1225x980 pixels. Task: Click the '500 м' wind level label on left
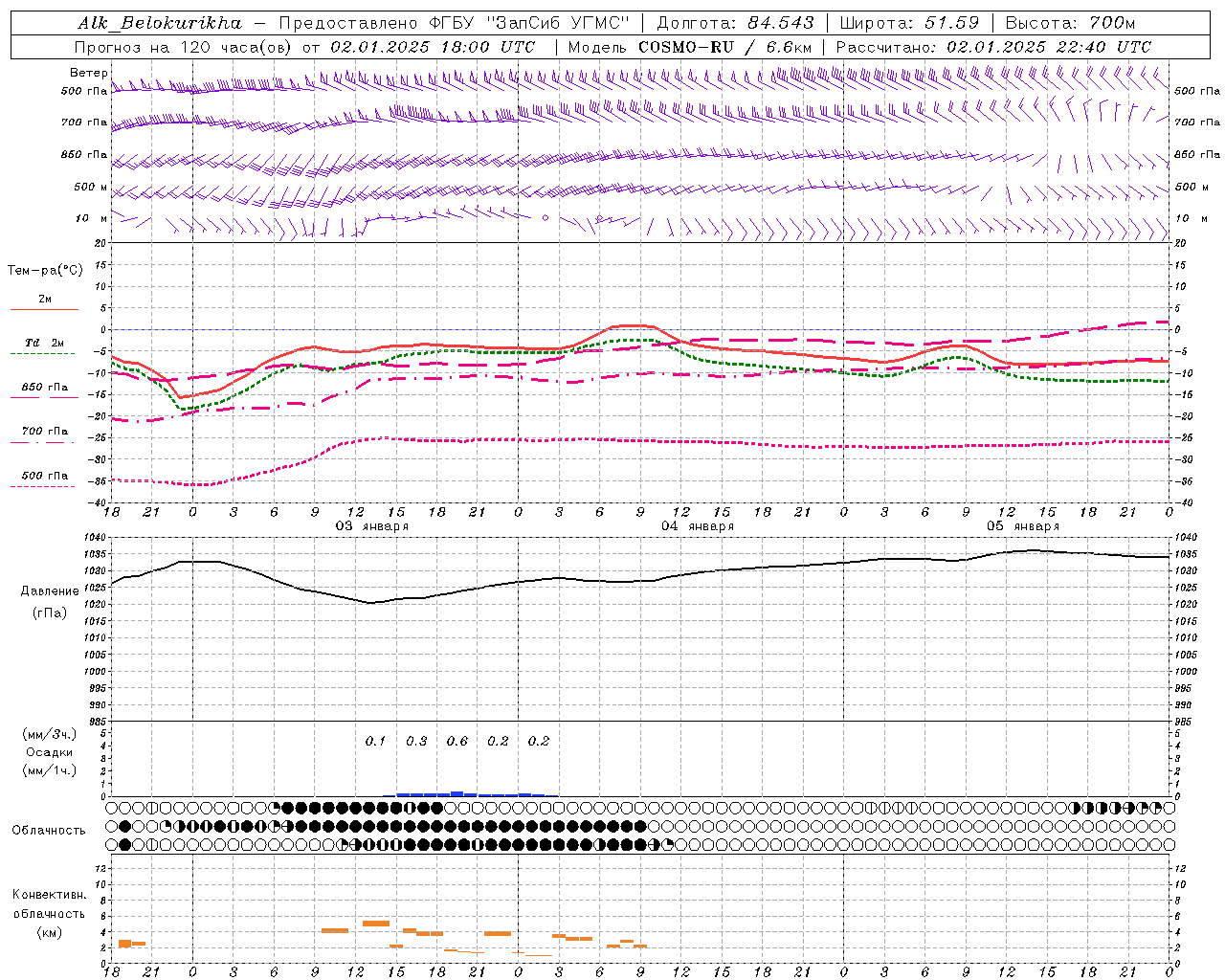[x=91, y=187]
